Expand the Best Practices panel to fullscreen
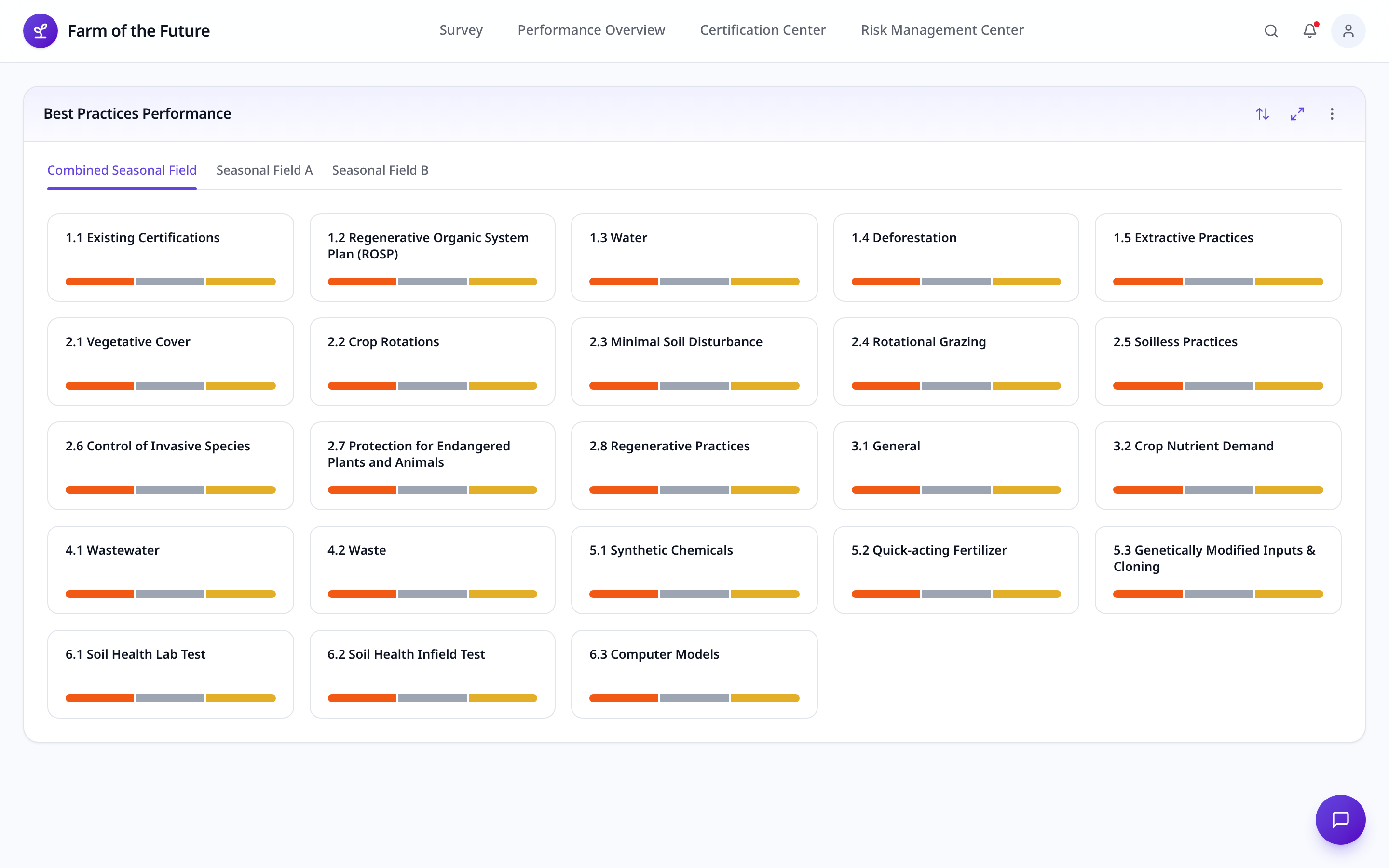 (x=1297, y=114)
